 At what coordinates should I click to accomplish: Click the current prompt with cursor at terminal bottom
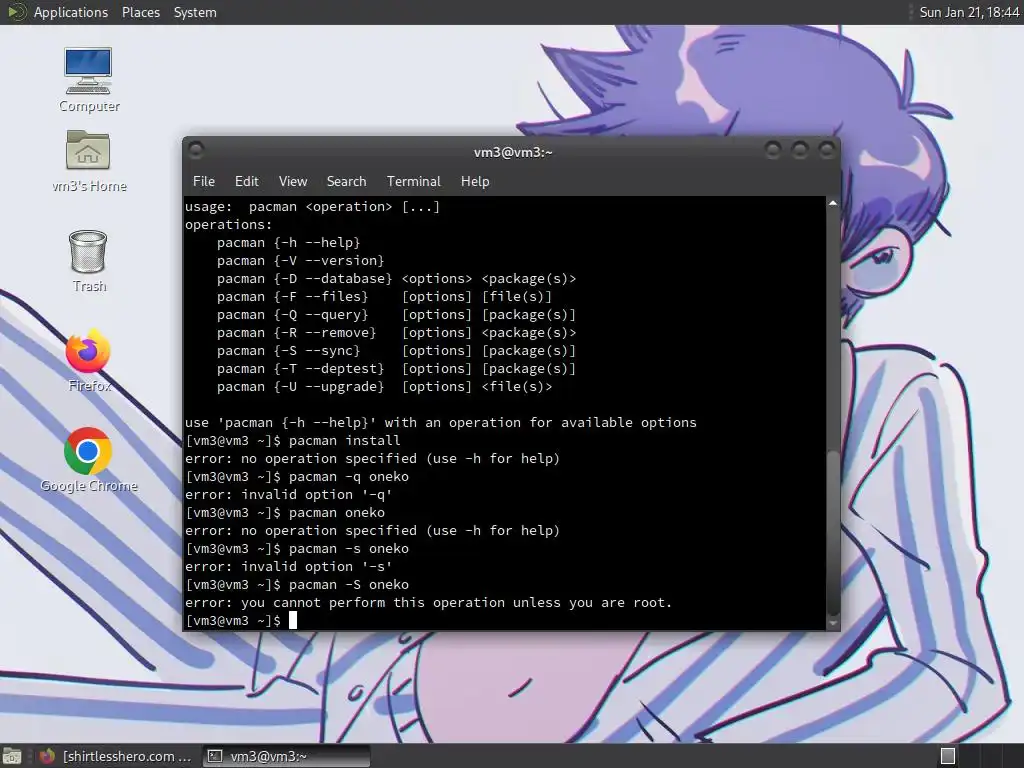[x=241, y=620]
